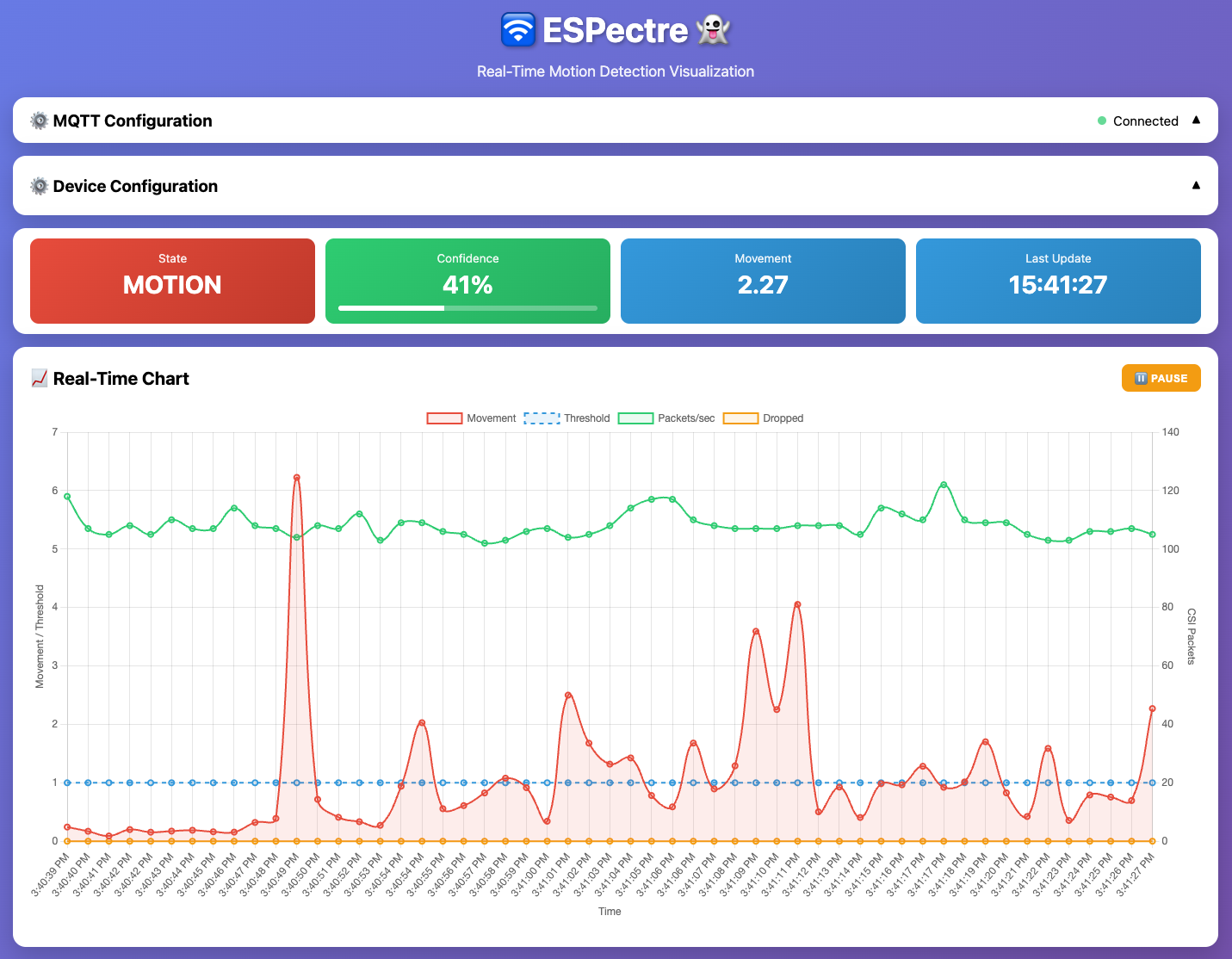Viewport: 1232px width, 959px height.
Task: Click the Last Update card showing 15:41:27
Action: pos(1058,281)
